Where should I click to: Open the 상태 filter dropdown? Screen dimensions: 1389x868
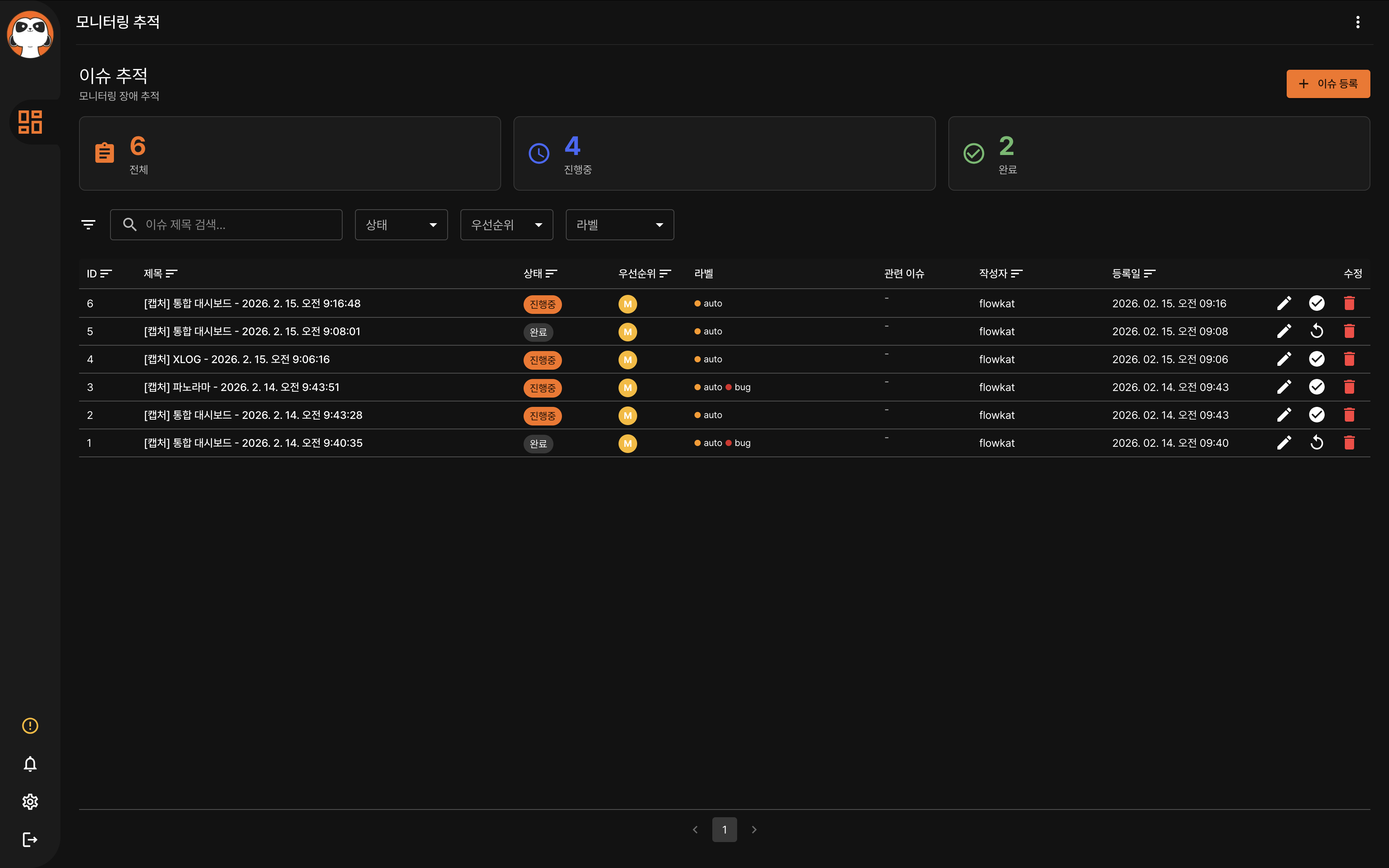pos(401,225)
